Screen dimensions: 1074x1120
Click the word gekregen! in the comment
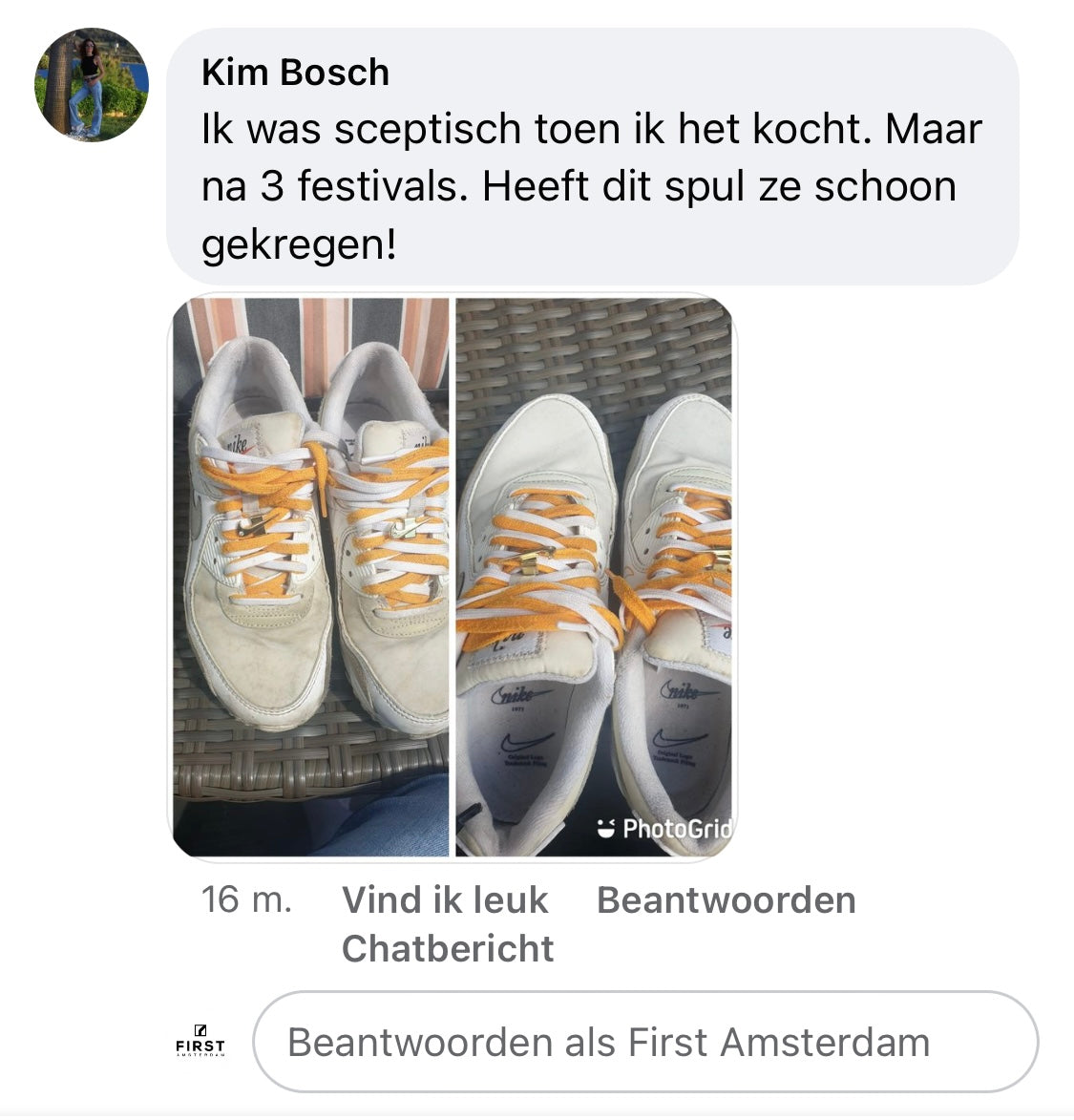tap(299, 245)
